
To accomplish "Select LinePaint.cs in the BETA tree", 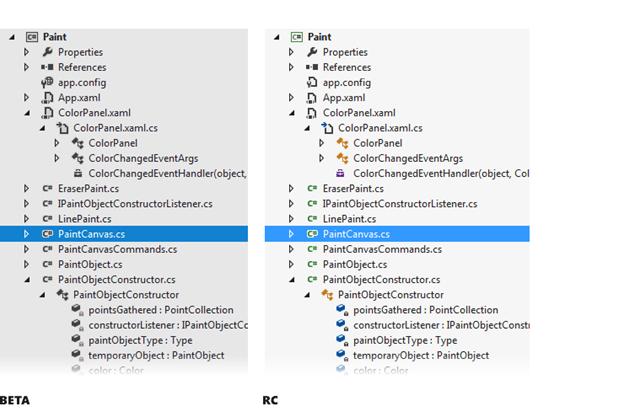I will tap(85, 219).
